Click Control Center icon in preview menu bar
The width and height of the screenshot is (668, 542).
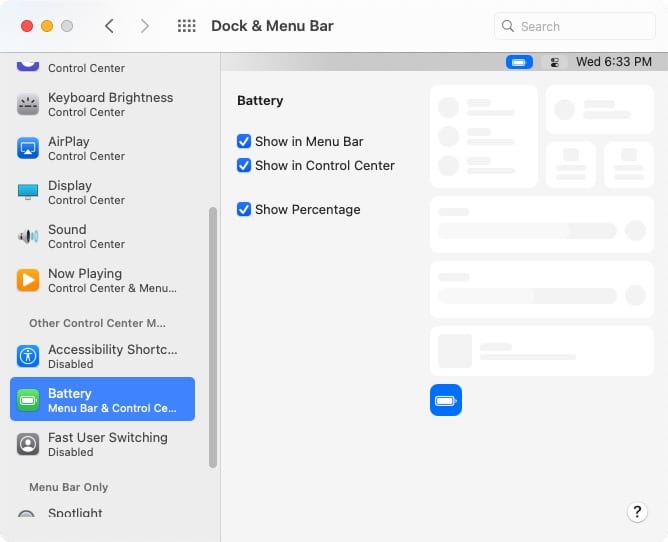pyautogui.click(x=554, y=63)
